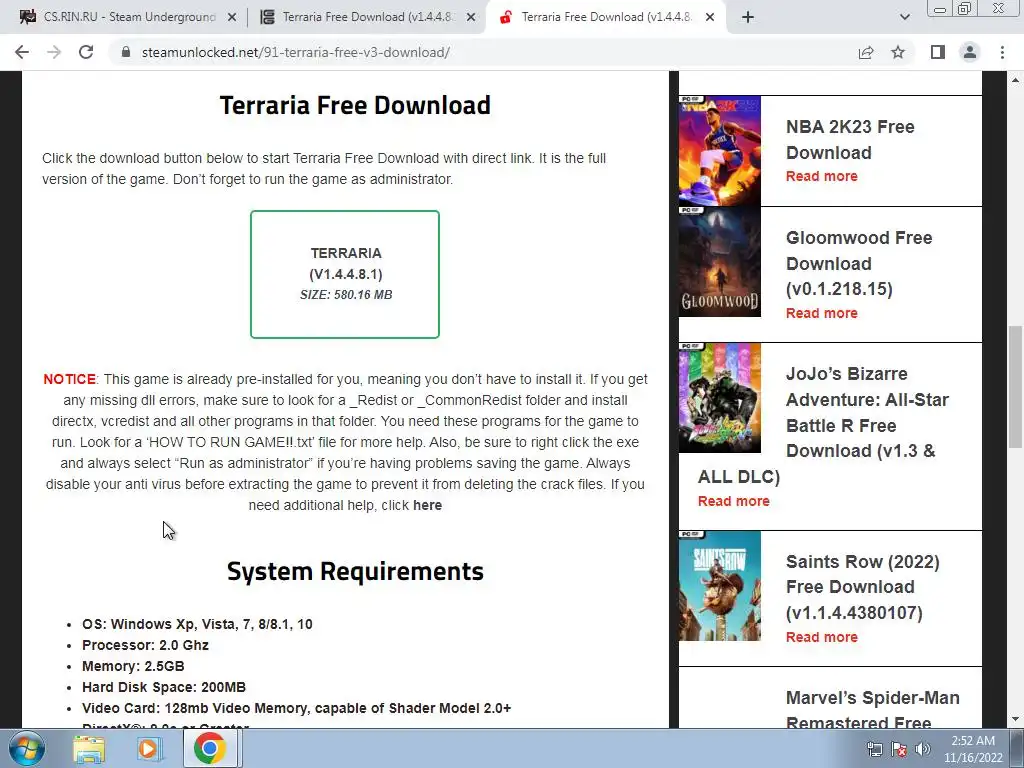Expand the tab search dropdown

pyautogui.click(x=904, y=17)
